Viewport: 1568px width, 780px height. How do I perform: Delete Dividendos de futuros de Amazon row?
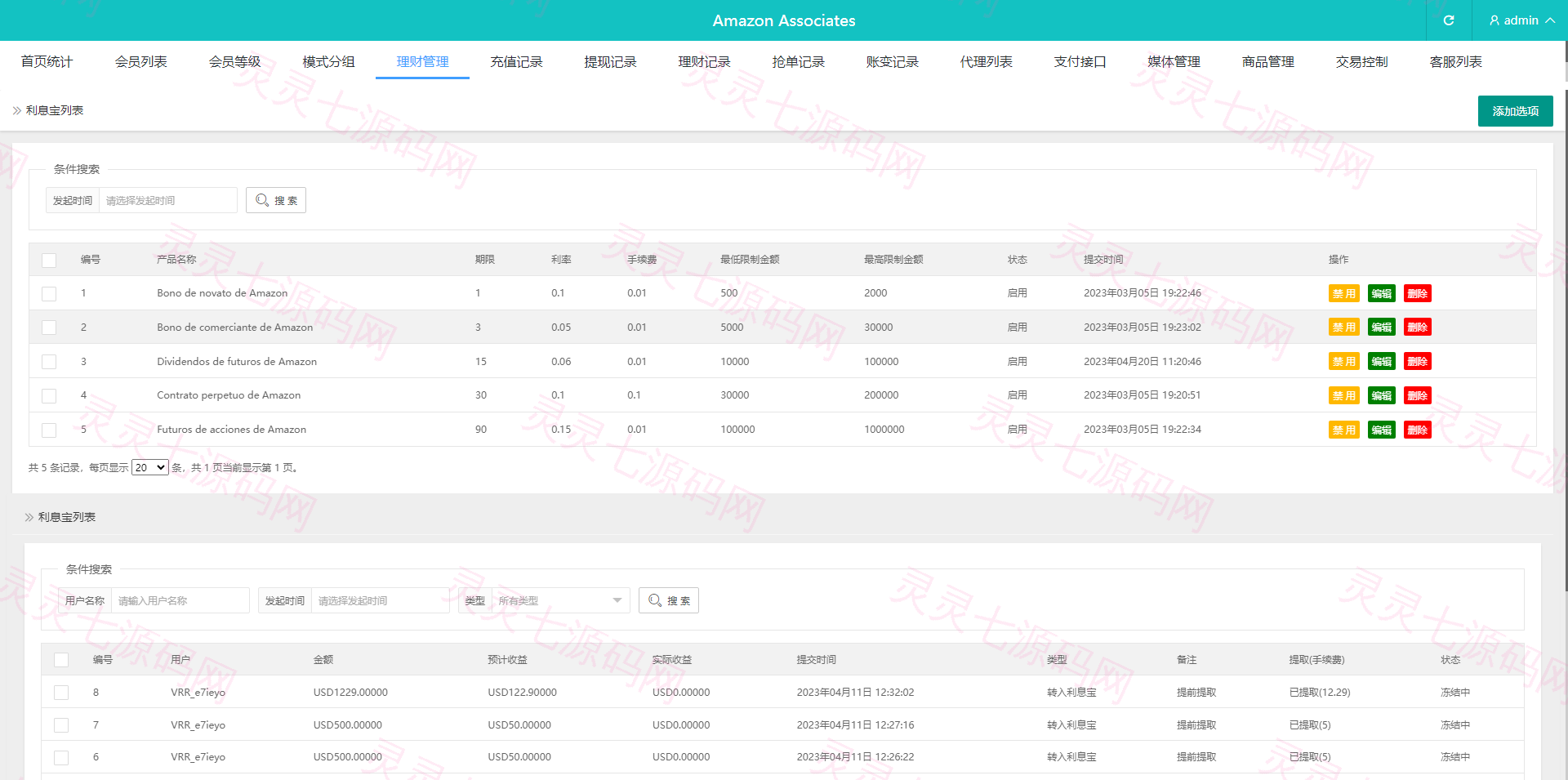point(1418,362)
